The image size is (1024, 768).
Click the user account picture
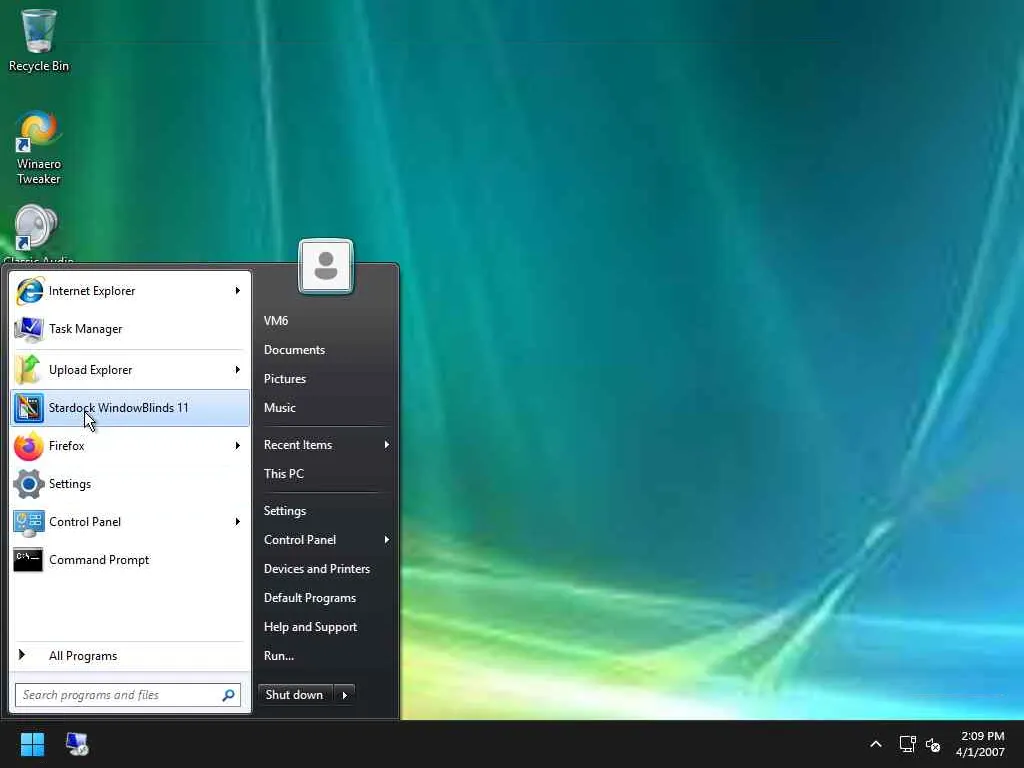(326, 266)
